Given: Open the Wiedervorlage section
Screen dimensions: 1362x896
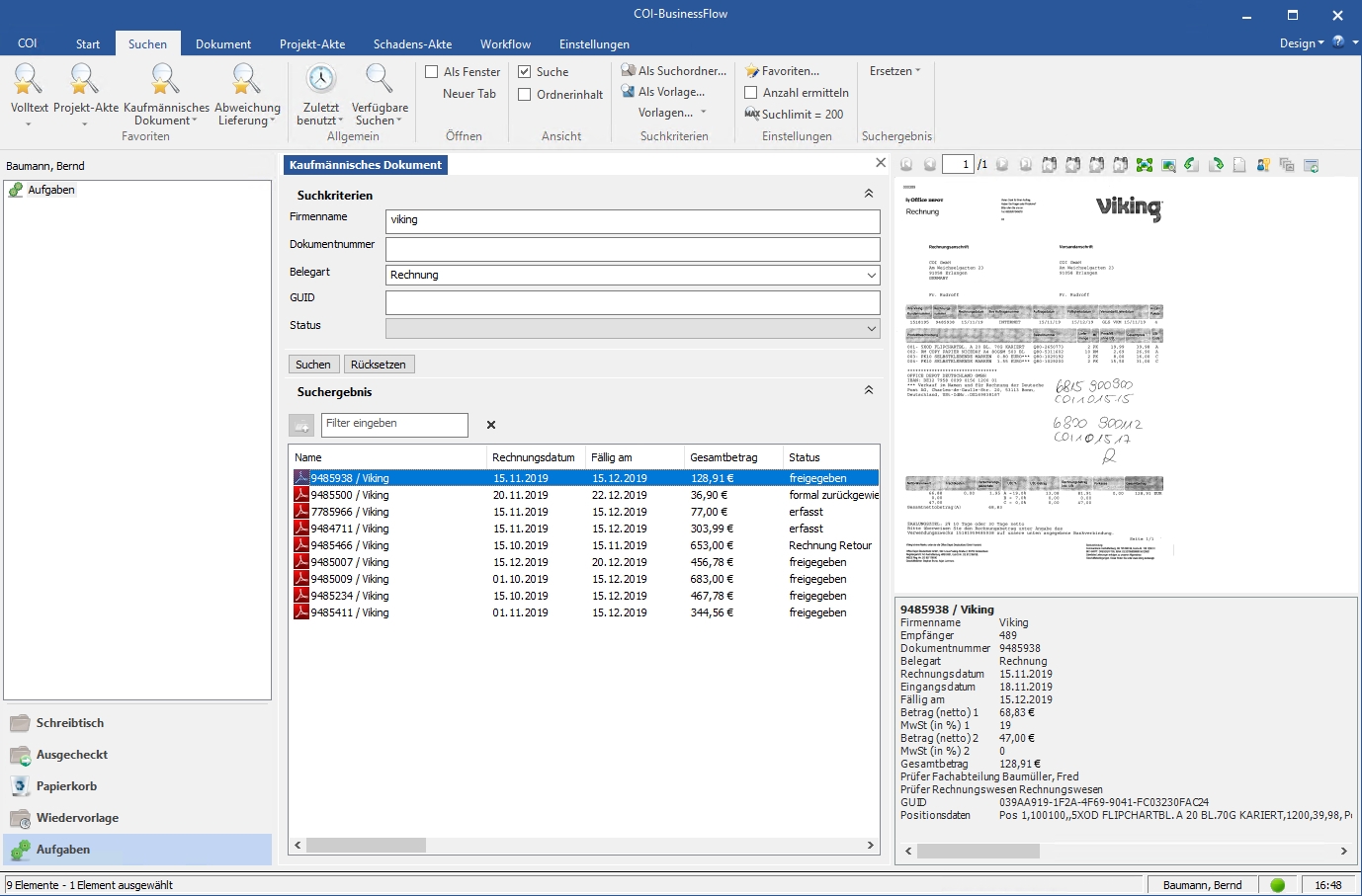Looking at the screenshot, I should [x=77, y=818].
